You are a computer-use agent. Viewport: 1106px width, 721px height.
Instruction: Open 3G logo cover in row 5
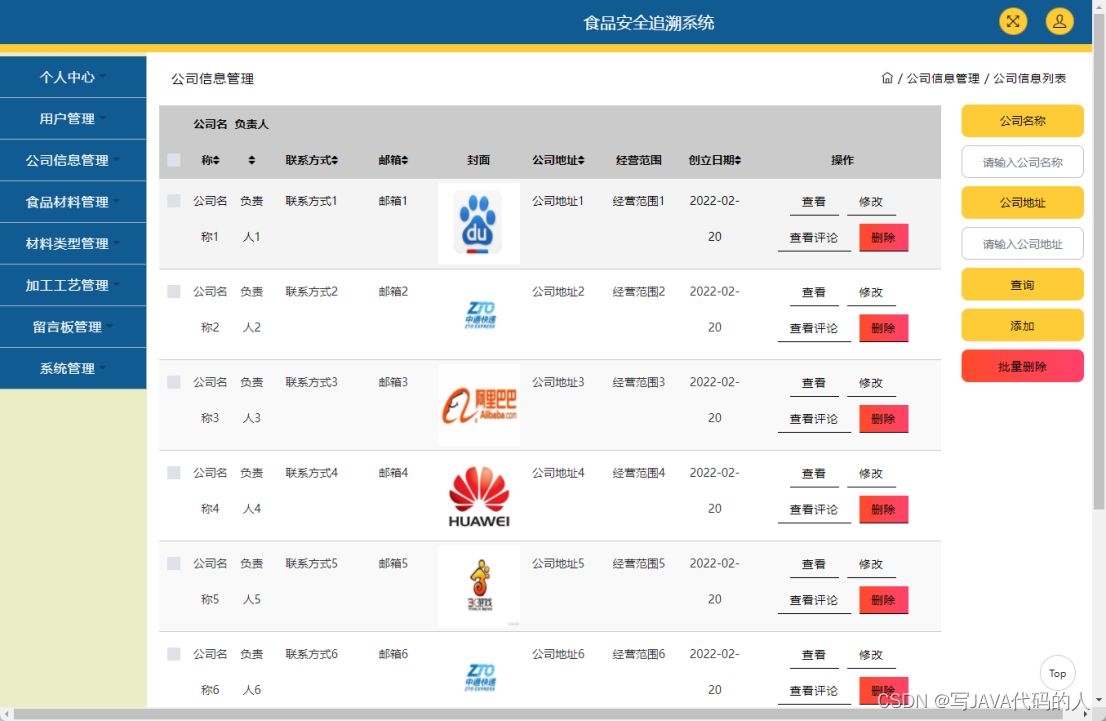479,586
